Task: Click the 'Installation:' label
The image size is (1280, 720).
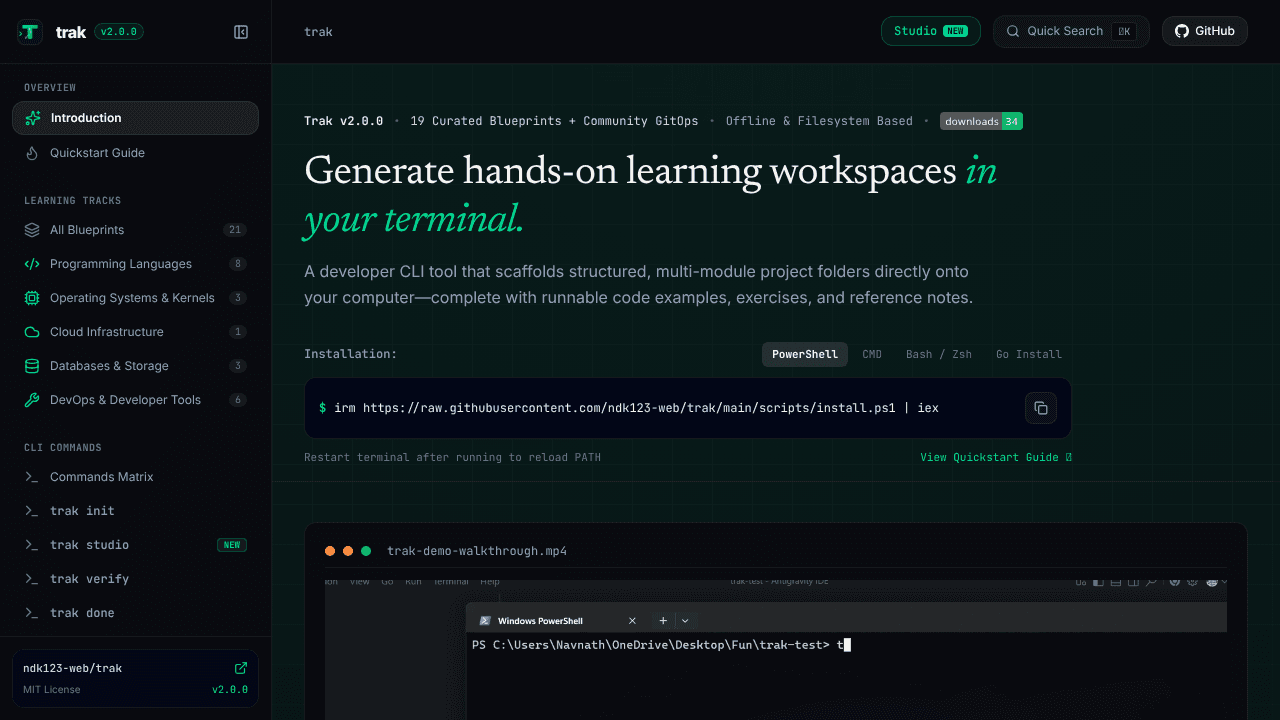Action: point(350,354)
